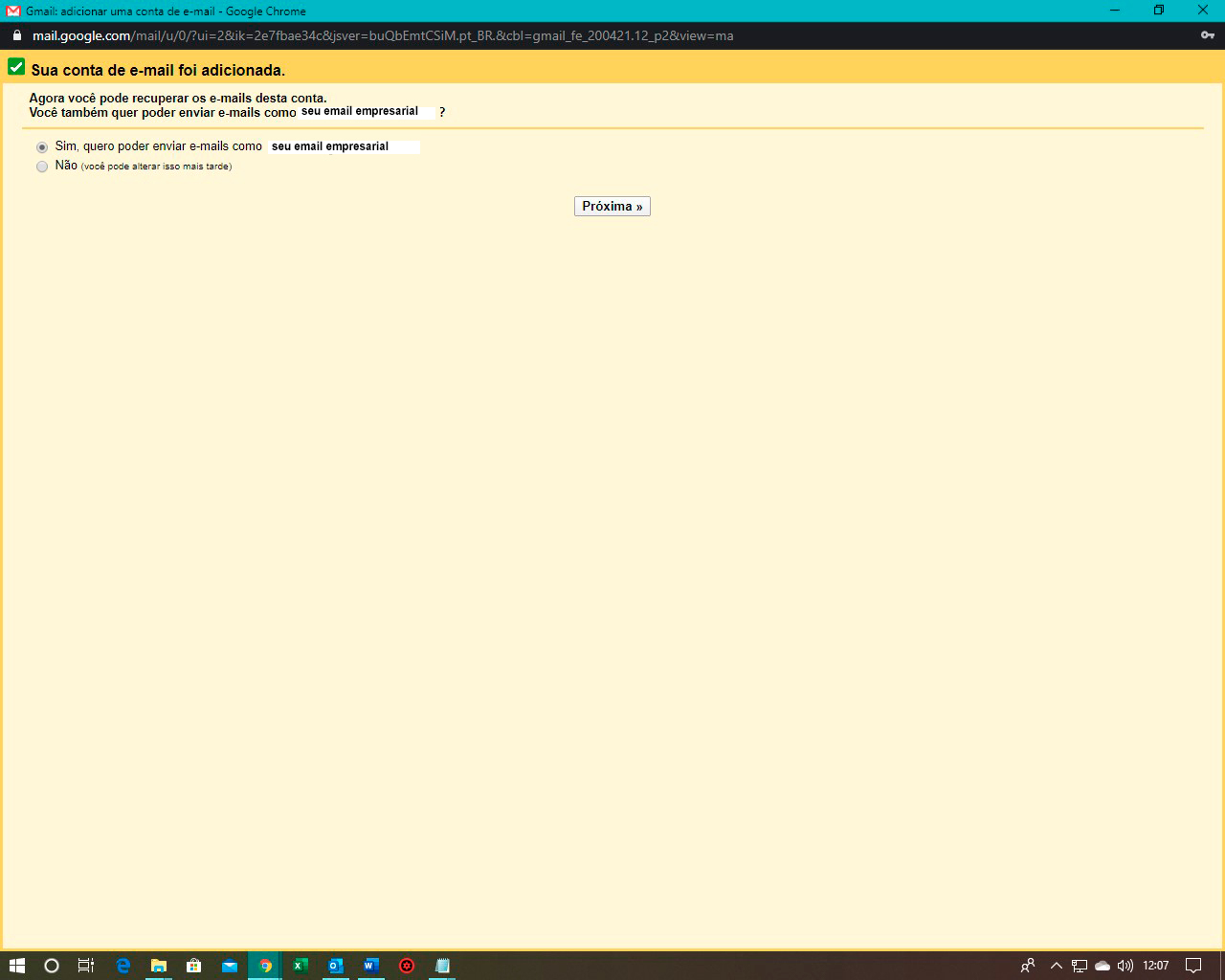Open the Mail app from taskbar
Image resolution: width=1225 pixels, height=980 pixels.
click(x=230, y=966)
